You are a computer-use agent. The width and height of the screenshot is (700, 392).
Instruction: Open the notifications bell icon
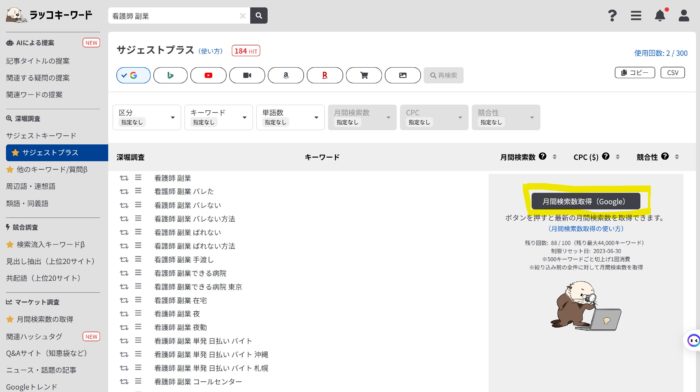pyautogui.click(x=660, y=15)
